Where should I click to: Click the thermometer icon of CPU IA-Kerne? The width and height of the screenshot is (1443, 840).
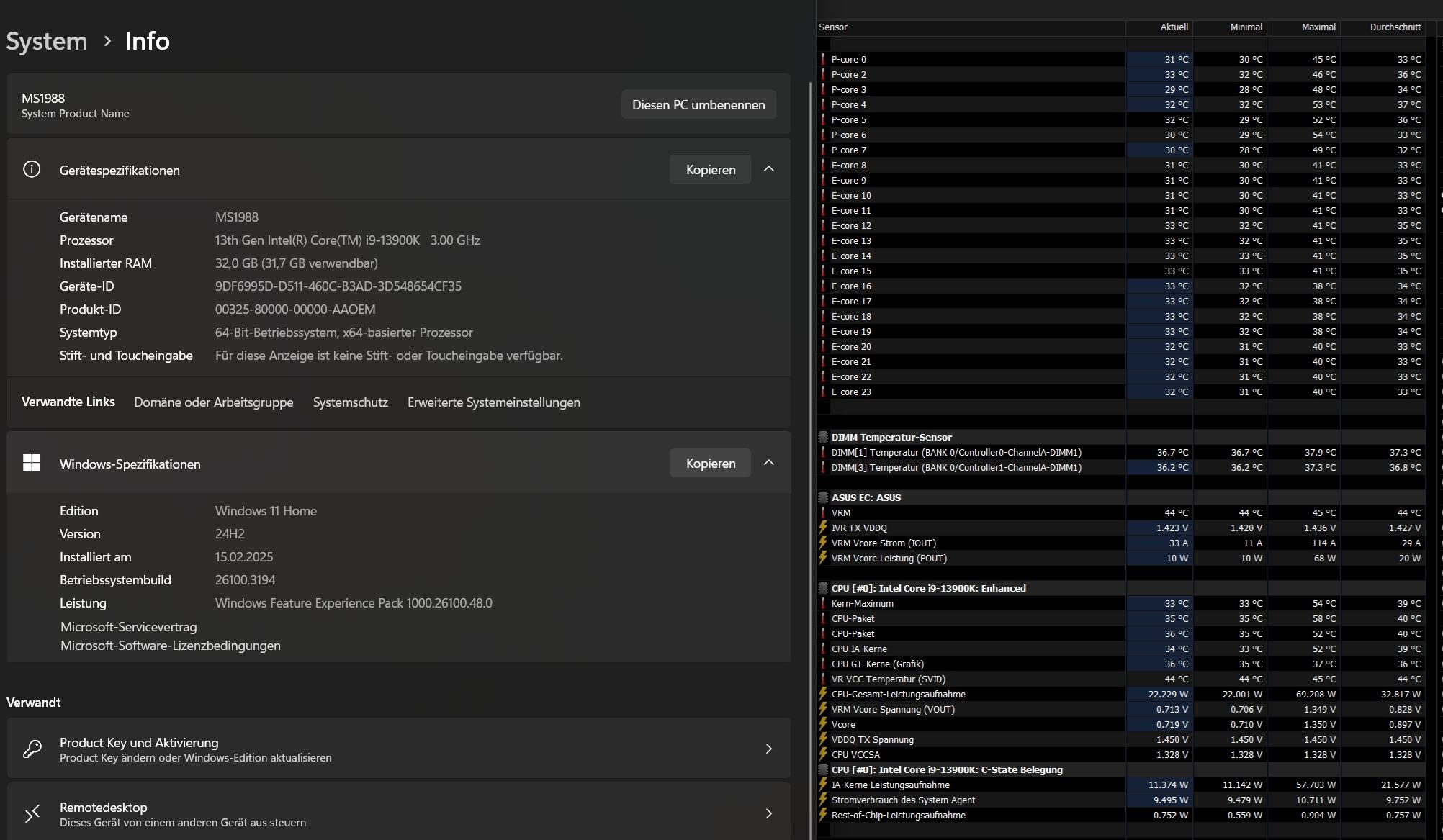[823, 649]
